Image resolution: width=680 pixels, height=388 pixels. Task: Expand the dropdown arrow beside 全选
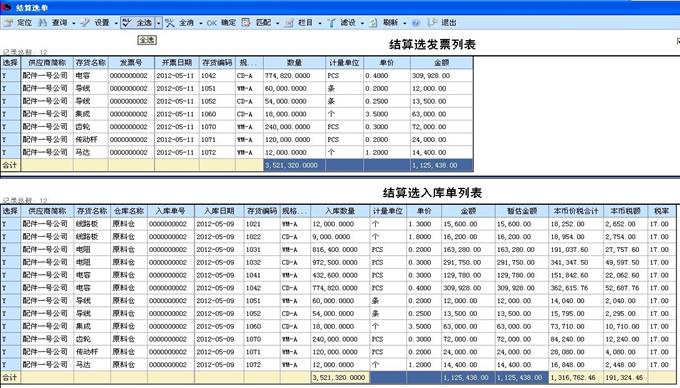[x=159, y=23]
